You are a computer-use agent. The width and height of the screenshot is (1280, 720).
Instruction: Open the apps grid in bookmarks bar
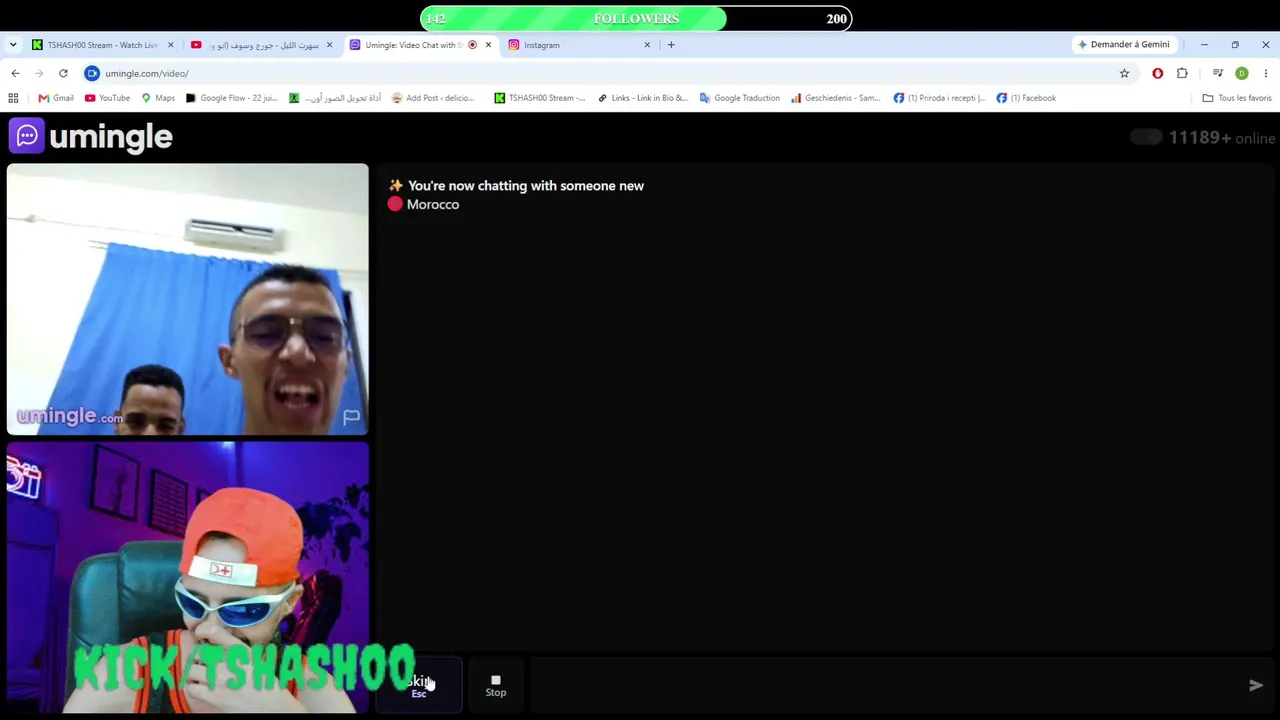click(13, 98)
